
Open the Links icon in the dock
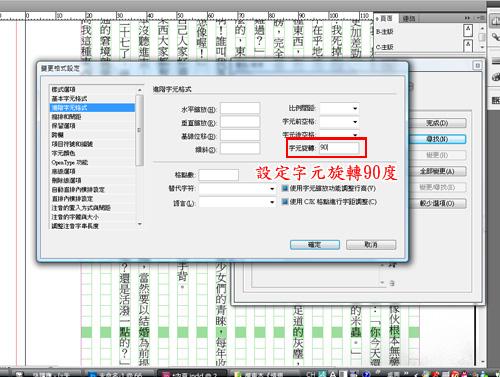[495, 37]
